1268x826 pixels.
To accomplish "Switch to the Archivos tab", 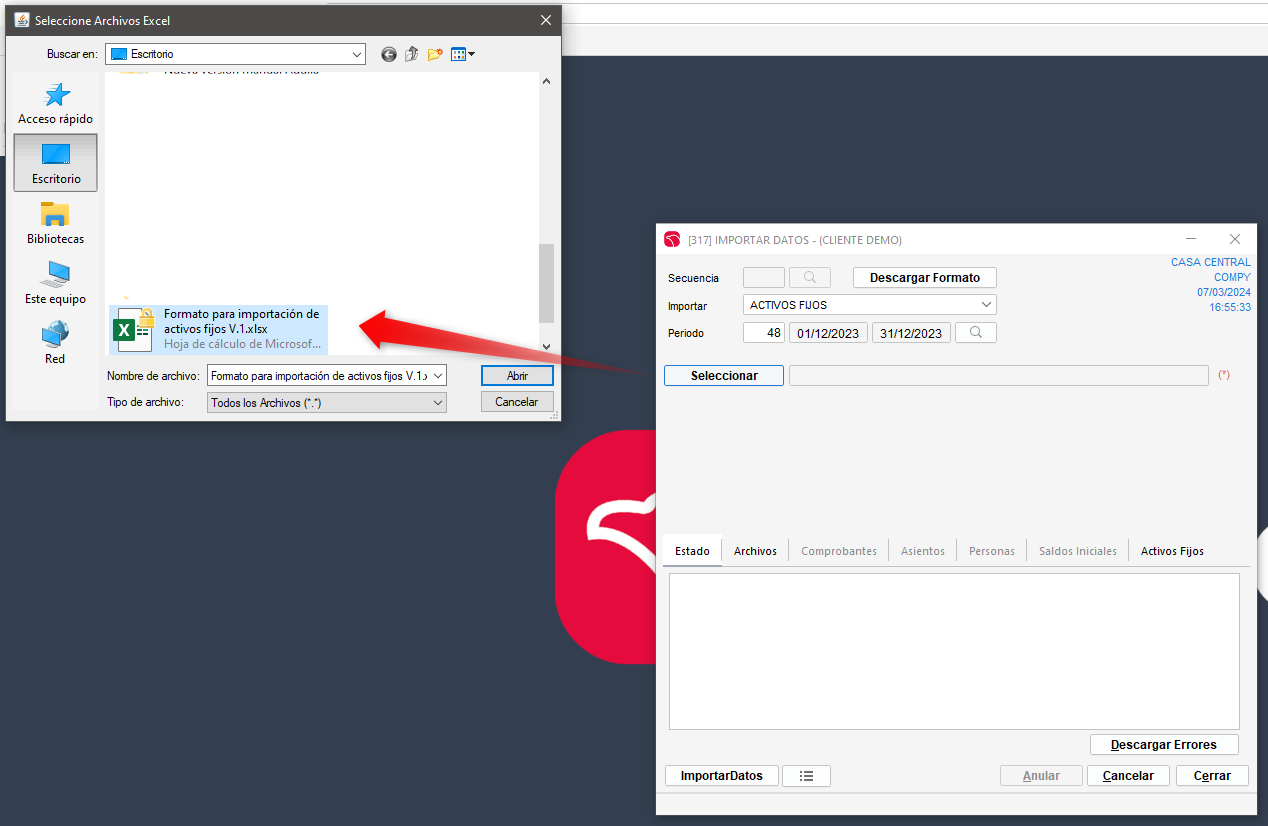I will tap(755, 551).
